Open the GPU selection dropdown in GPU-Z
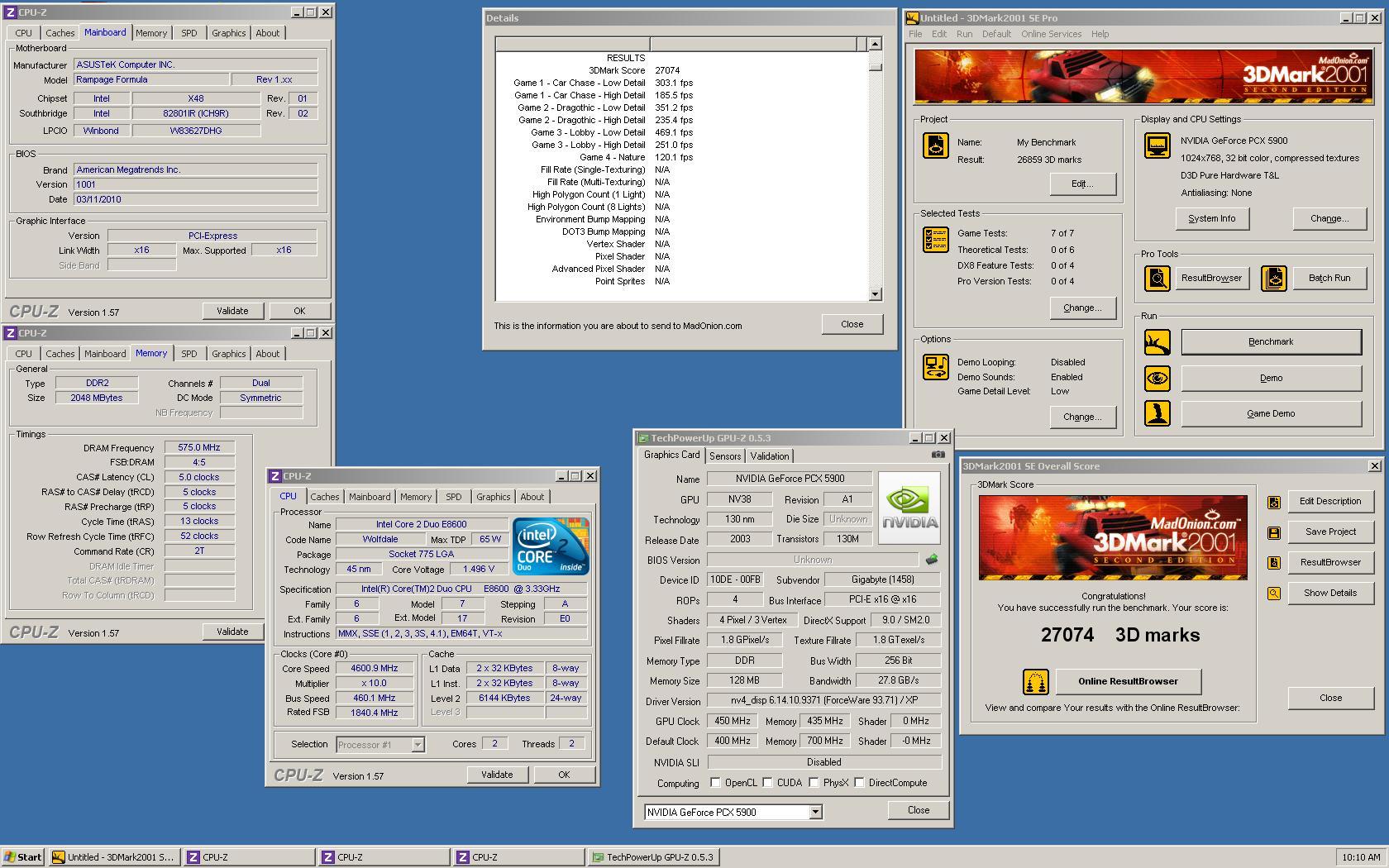The width and height of the screenshot is (1389, 868). tap(815, 813)
